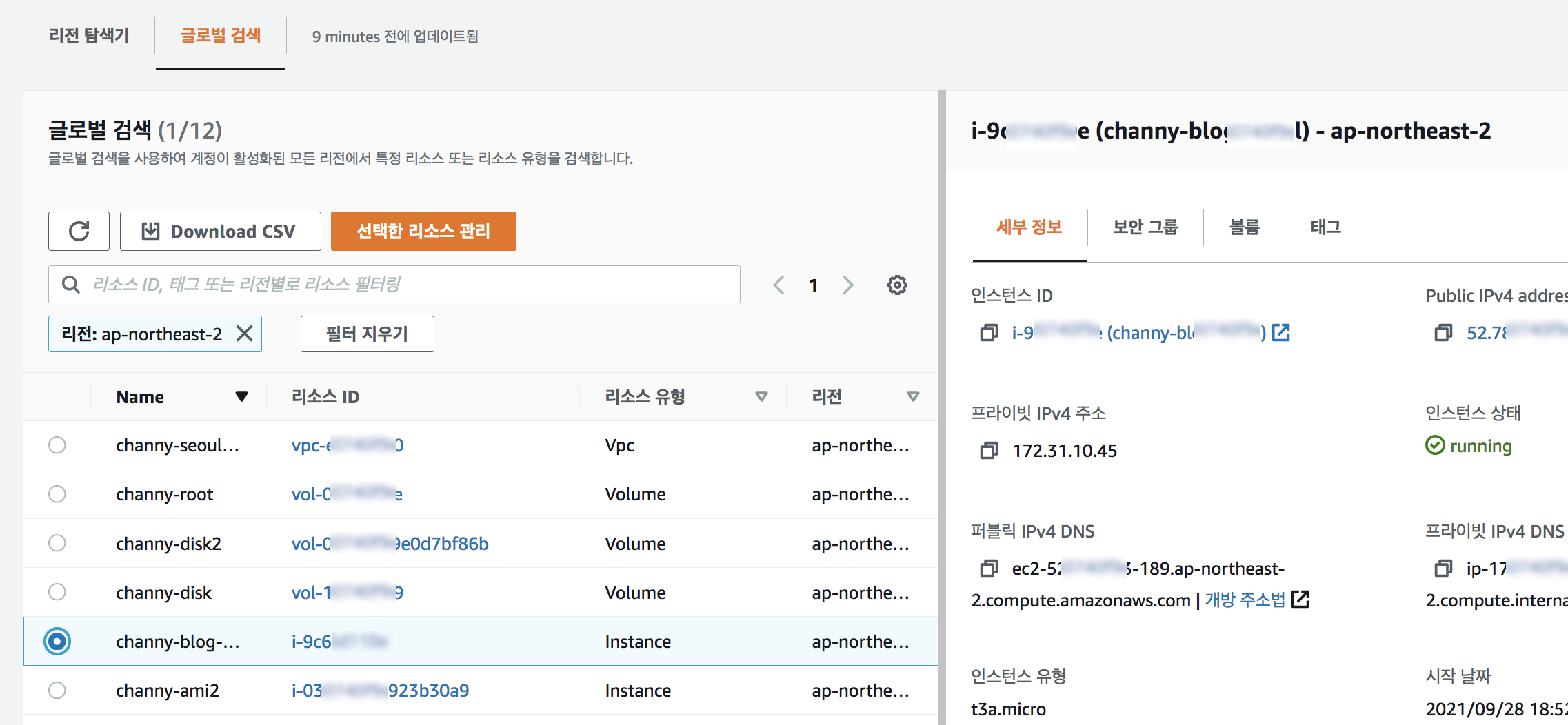Click the Download CSV button
The image size is (1568, 725).
220,231
